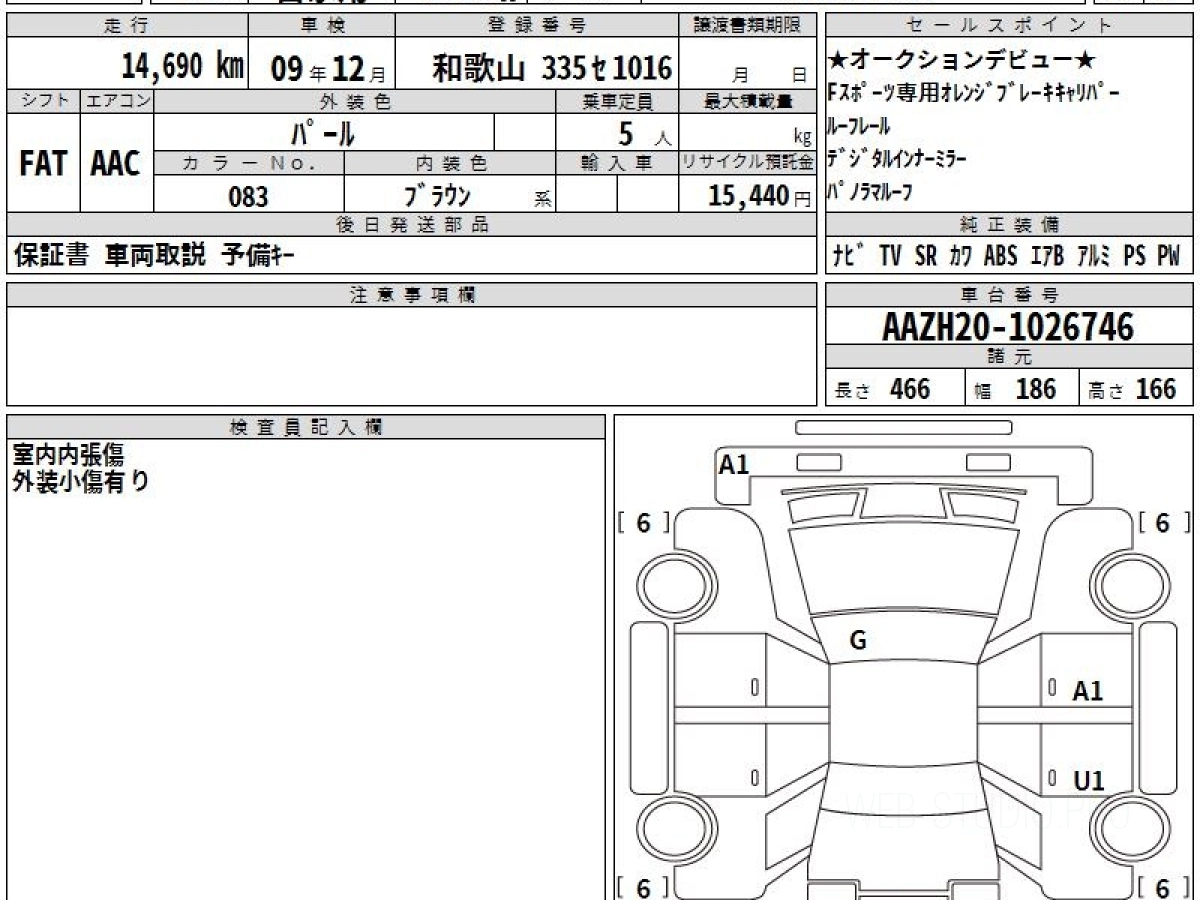The width and height of the screenshot is (1200, 900).
Task: Click the 検査員記入欄 header
Action: pos(306,427)
